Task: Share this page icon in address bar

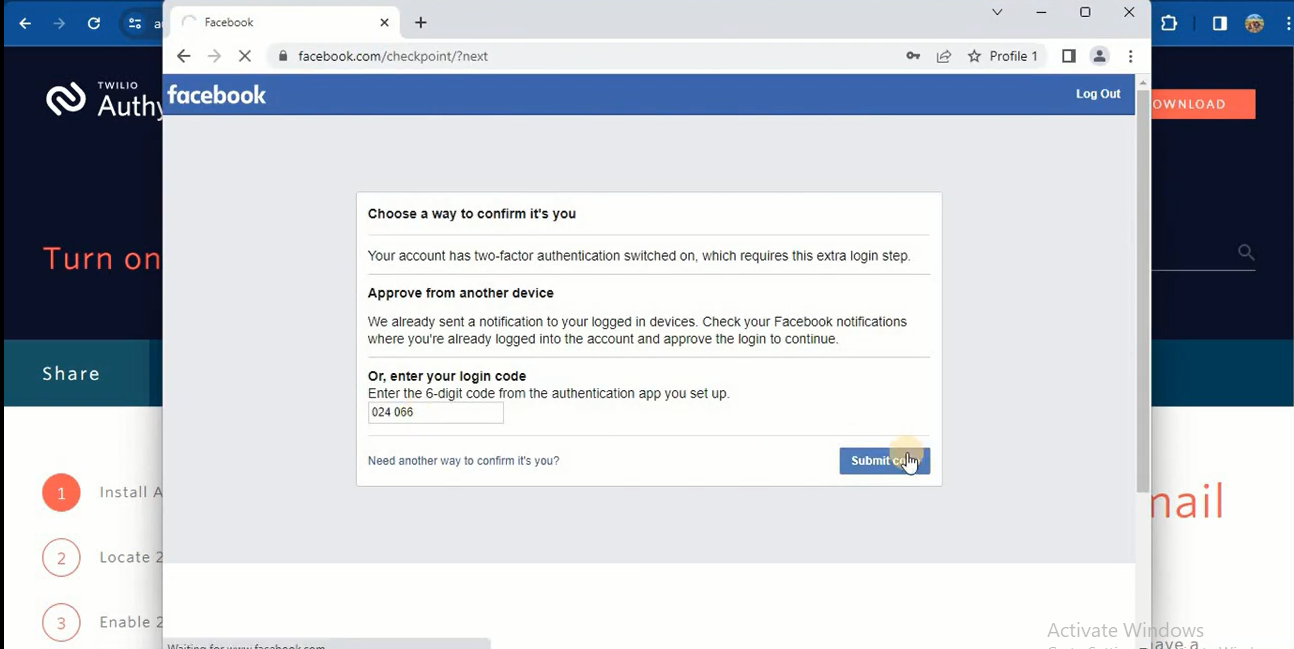Action: (944, 56)
